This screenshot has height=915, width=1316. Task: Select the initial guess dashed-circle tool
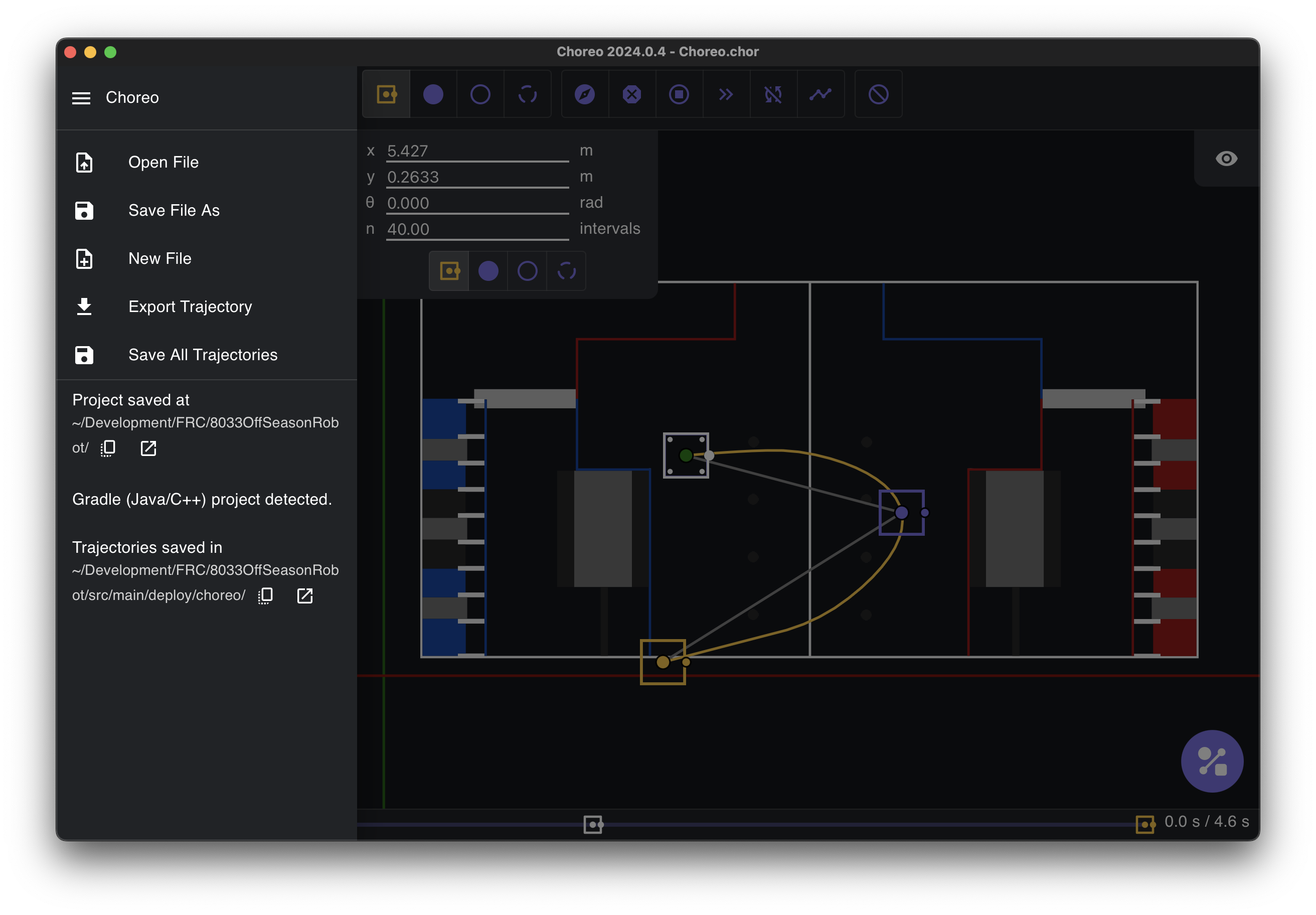[527, 94]
